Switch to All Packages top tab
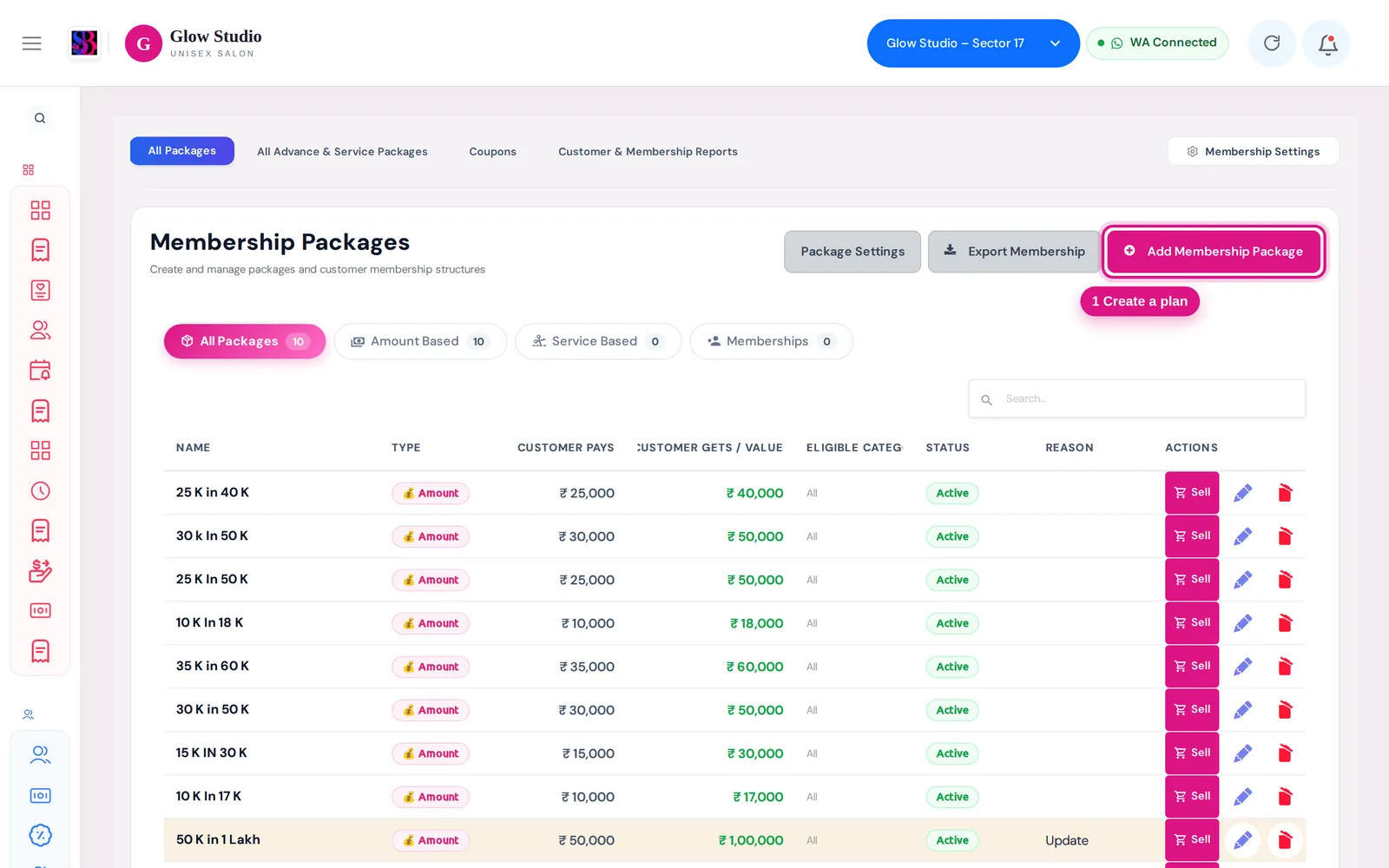 click(x=182, y=151)
